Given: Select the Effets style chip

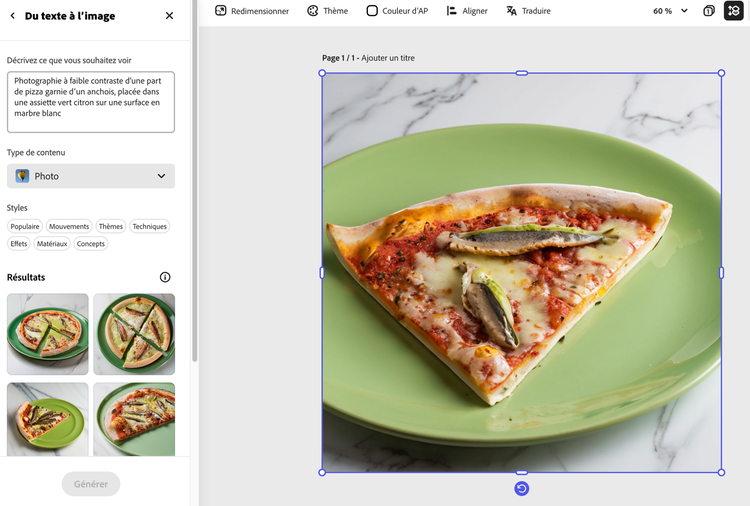Looking at the screenshot, I should coord(19,243).
